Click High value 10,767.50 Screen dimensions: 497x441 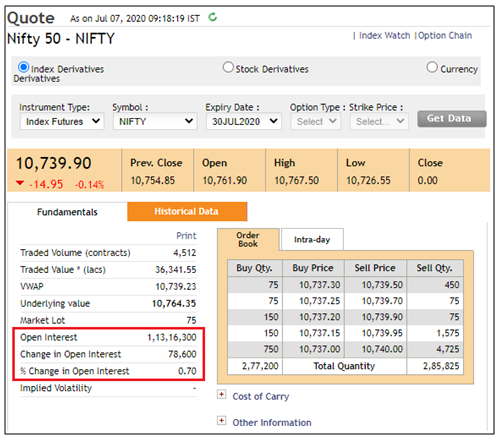(297, 180)
